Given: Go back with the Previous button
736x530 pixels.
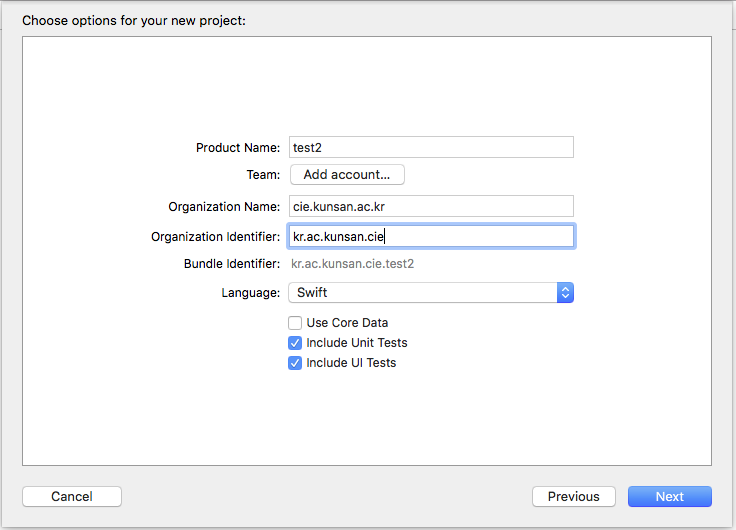Looking at the screenshot, I should coord(573,496).
